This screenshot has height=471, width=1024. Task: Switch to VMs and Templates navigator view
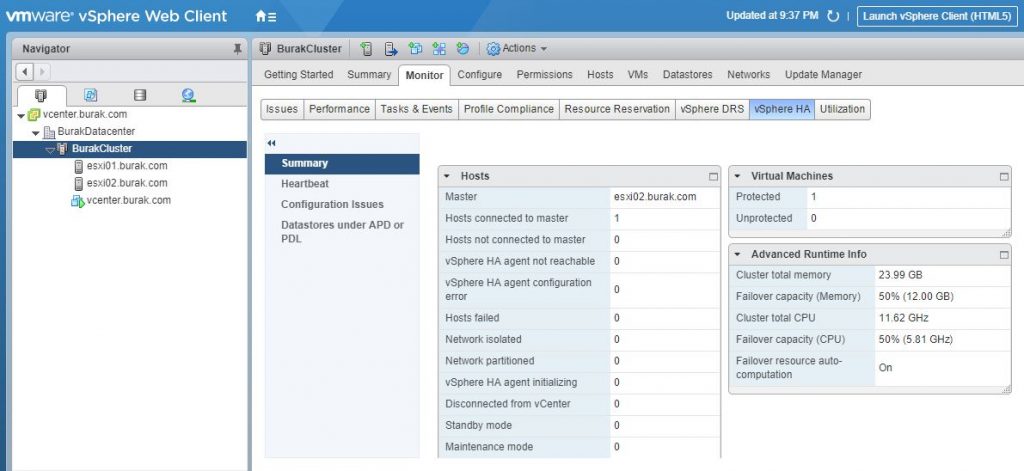tap(91, 95)
